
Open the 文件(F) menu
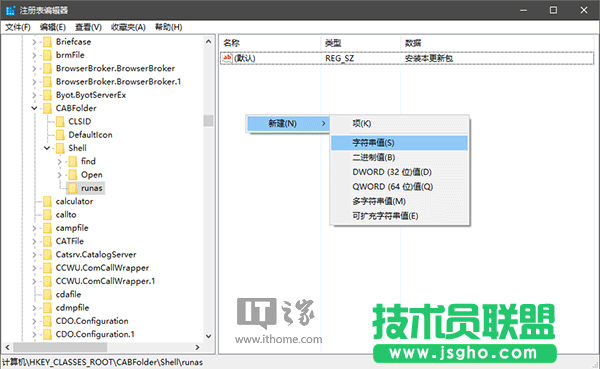tap(18, 27)
